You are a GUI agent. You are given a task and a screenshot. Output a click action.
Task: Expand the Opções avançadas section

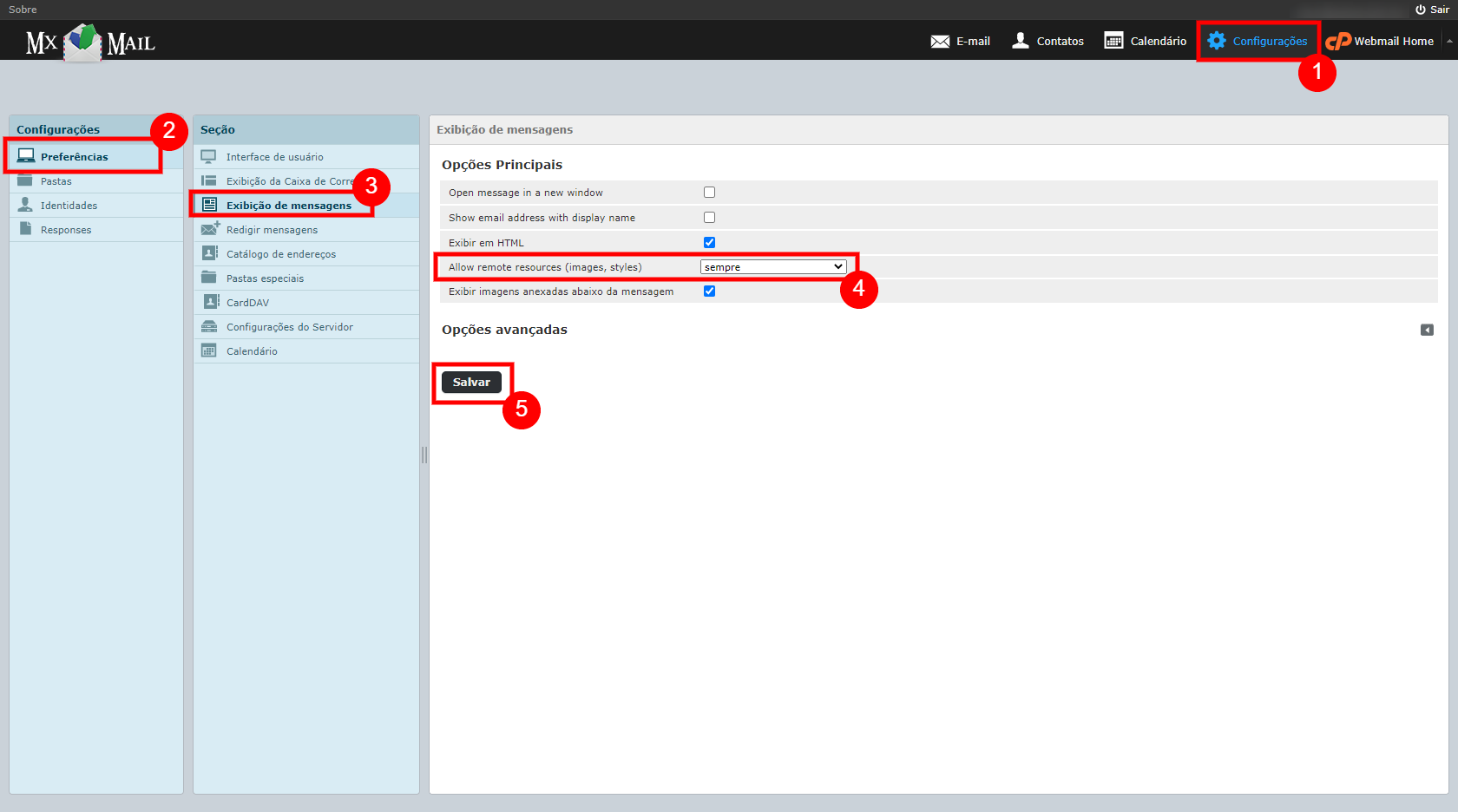coord(1427,330)
